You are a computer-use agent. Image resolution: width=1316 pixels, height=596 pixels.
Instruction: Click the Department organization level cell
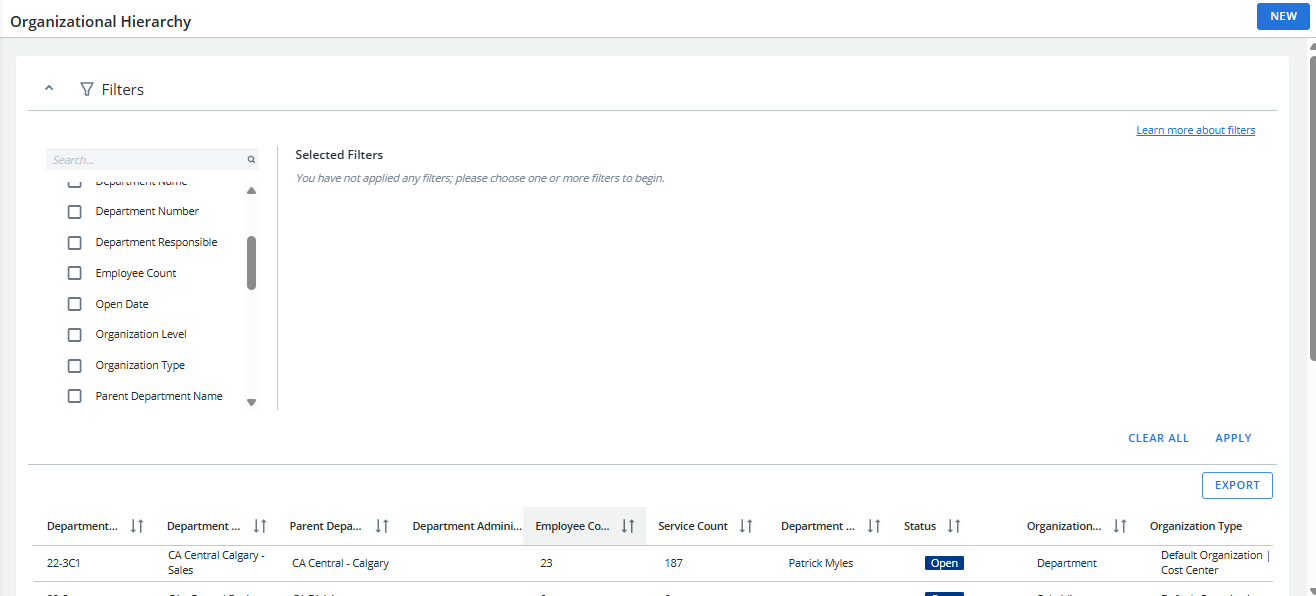pos(1066,563)
